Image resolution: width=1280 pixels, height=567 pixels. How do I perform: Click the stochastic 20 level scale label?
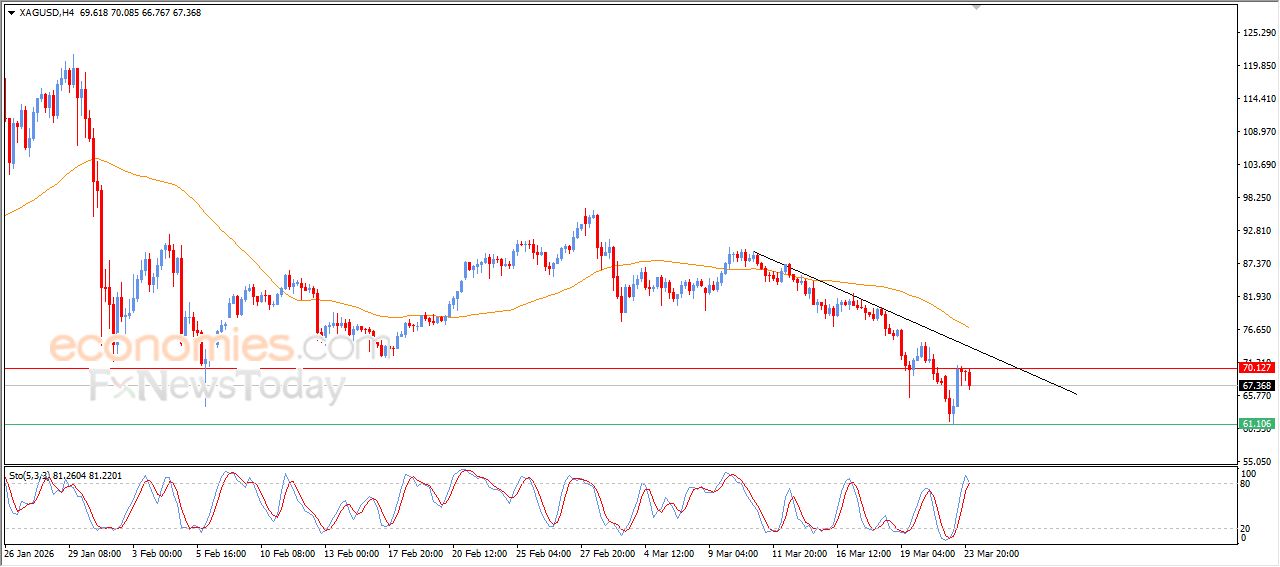(1246, 529)
